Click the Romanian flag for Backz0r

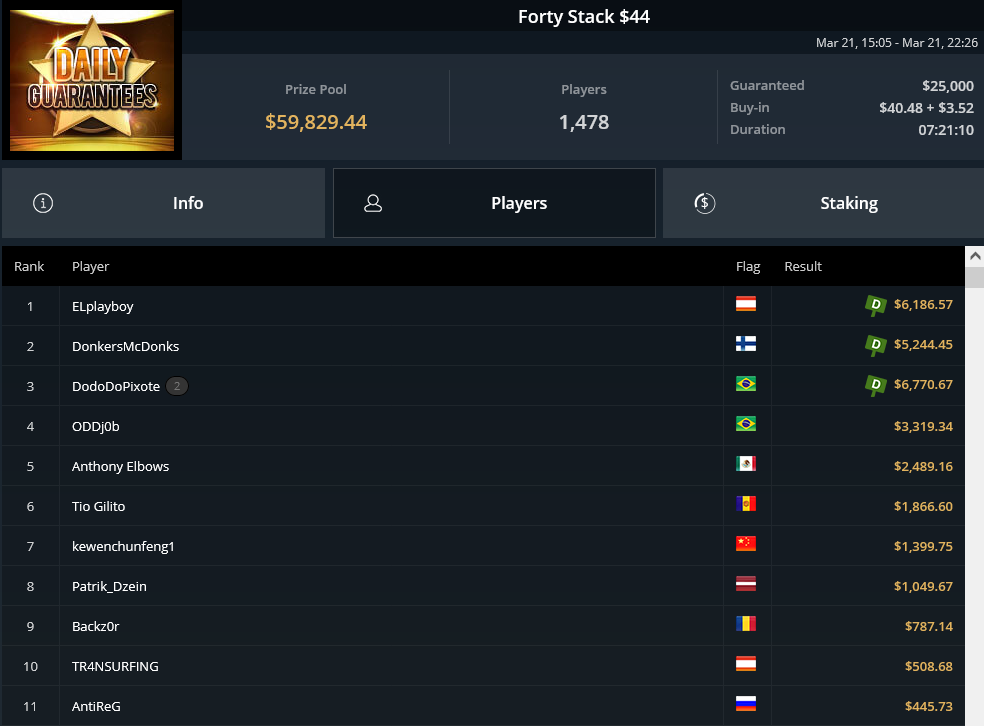pyautogui.click(x=746, y=624)
